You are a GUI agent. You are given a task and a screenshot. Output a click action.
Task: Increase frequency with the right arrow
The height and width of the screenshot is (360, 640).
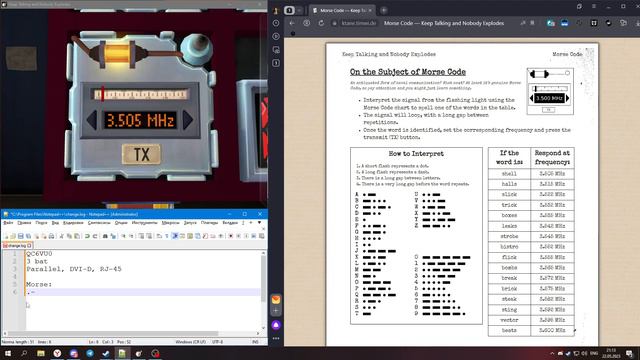188,120
